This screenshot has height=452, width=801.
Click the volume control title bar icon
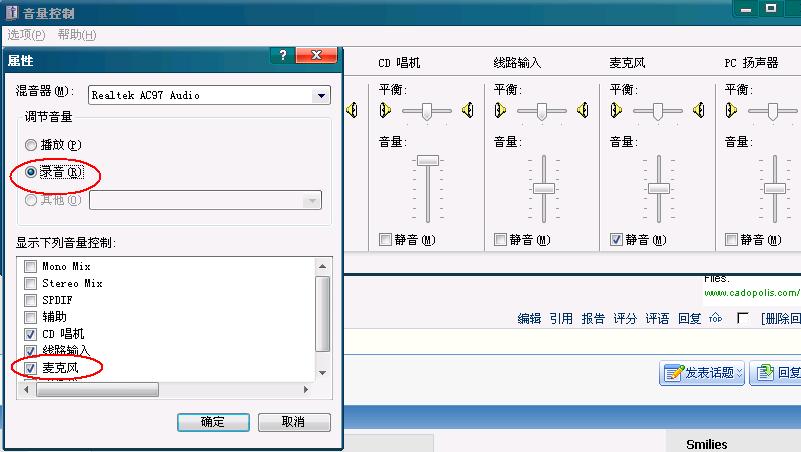[11, 13]
